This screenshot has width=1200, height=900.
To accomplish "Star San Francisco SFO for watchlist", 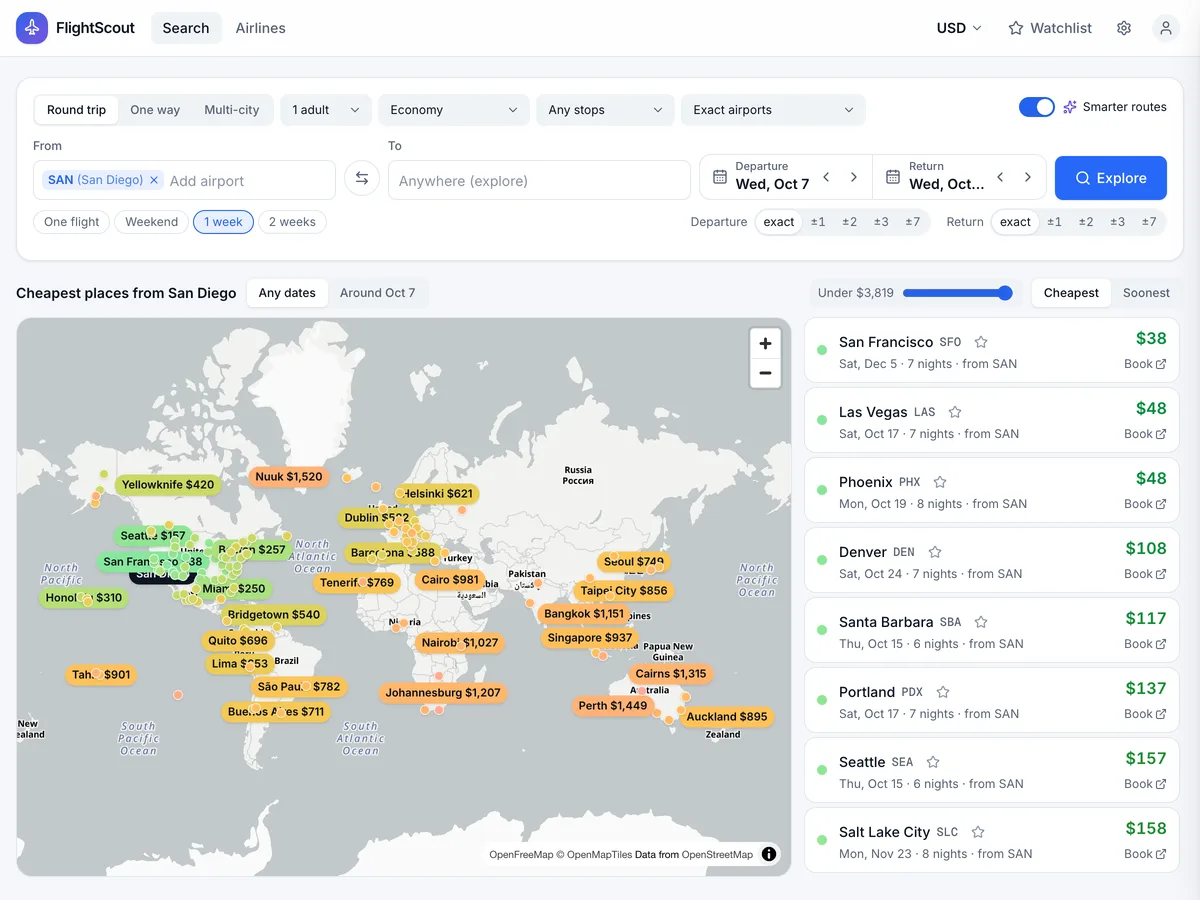I will [981, 342].
